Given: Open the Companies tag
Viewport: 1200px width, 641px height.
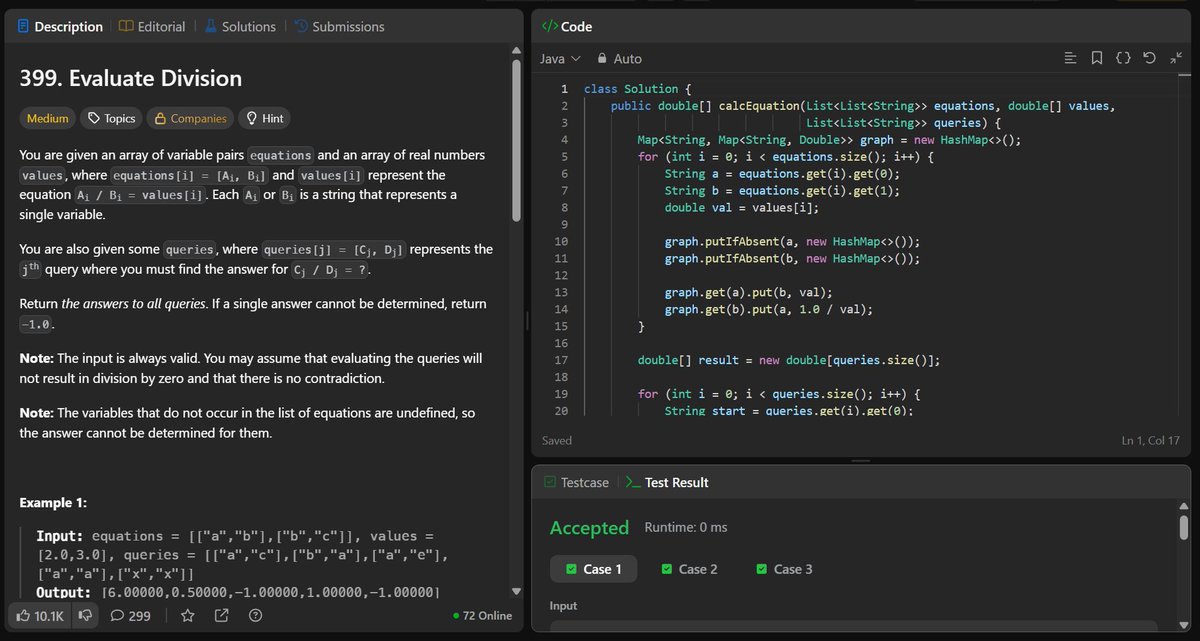Looking at the screenshot, I should coord(190,118).
